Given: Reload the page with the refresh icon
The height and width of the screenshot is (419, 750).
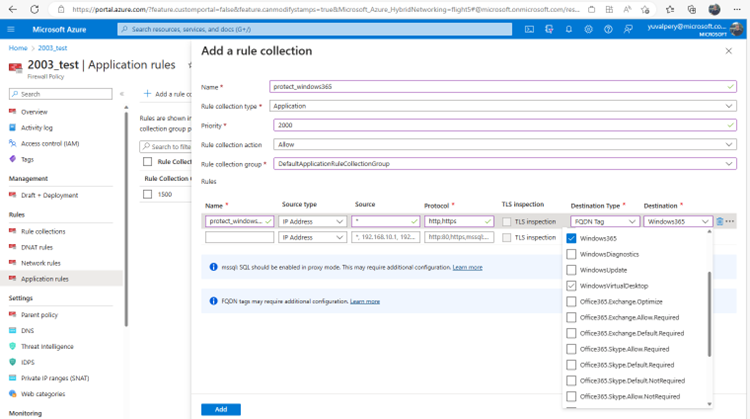Looking at the screenshot, I should (34, 9).
